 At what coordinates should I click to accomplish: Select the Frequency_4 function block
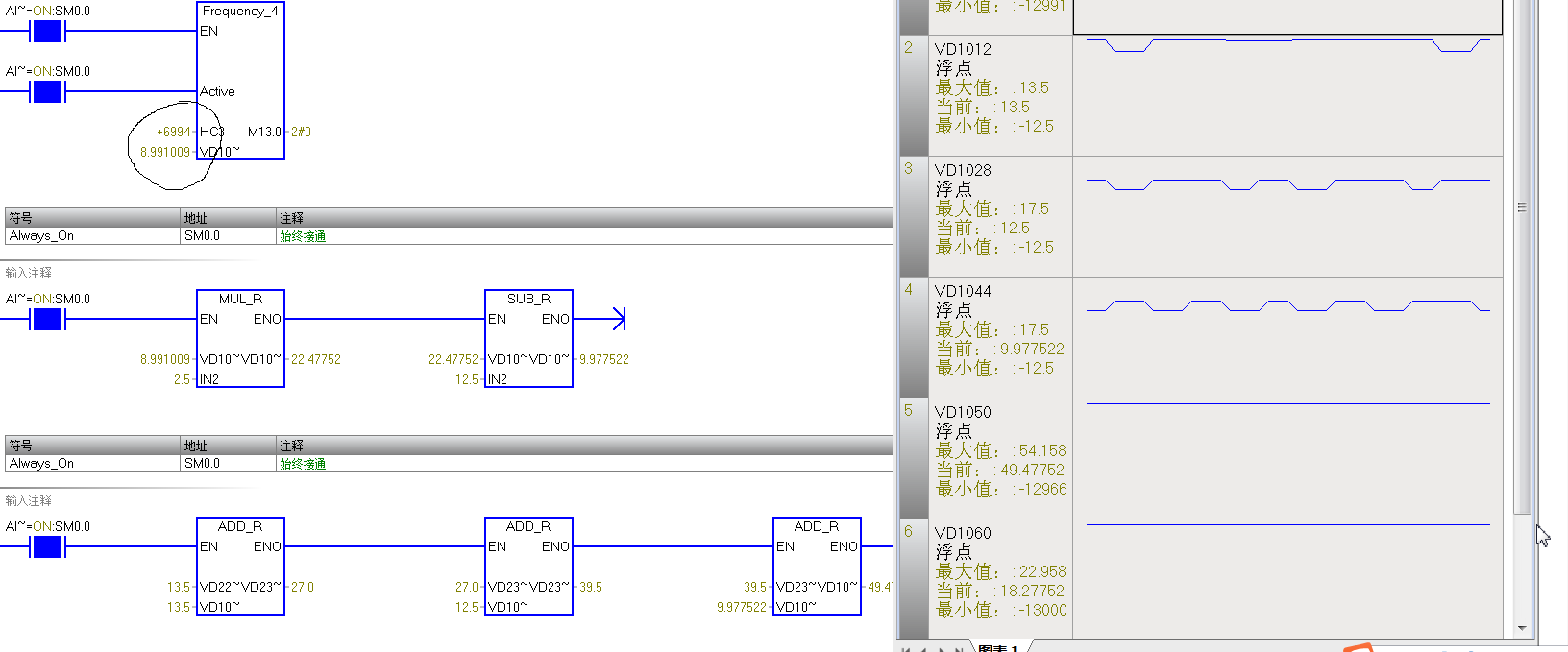240,81
